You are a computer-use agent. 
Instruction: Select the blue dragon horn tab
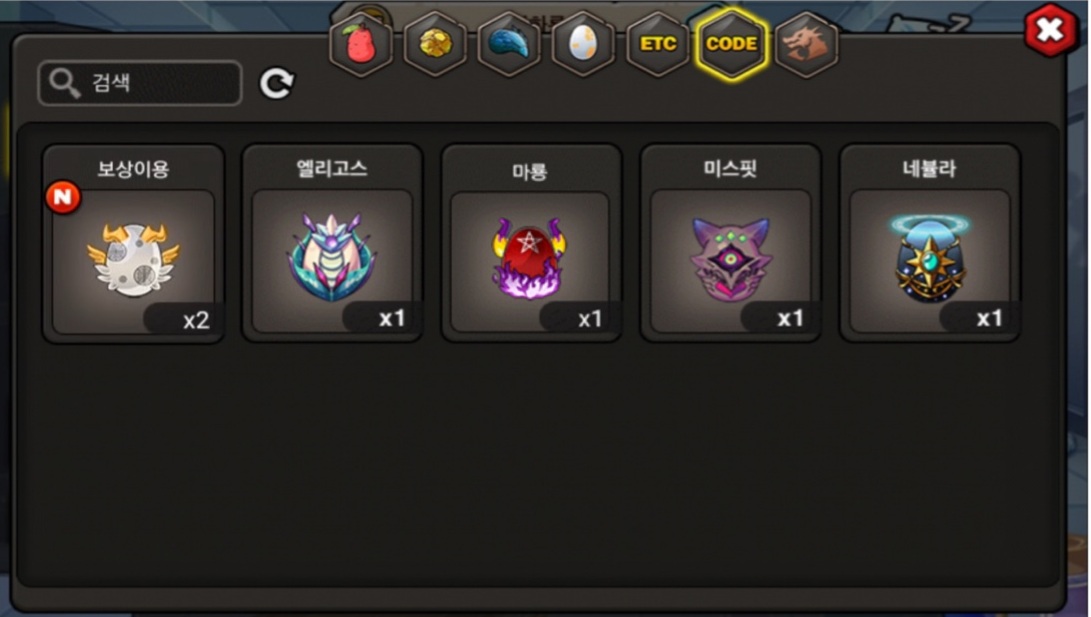(509, 45)
